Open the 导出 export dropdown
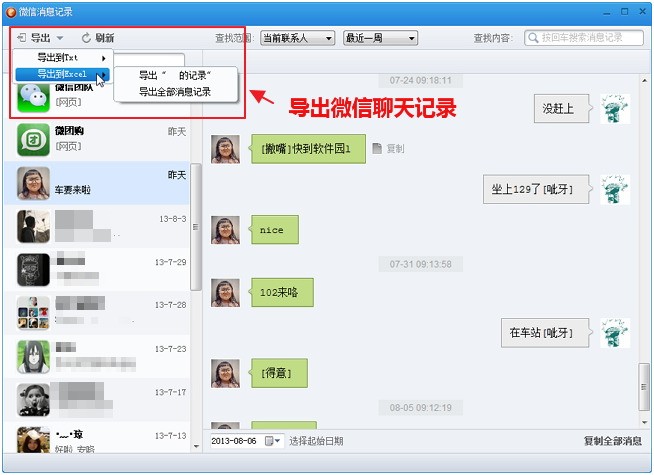This screenshot has height=475, width=654. (40, 38)
